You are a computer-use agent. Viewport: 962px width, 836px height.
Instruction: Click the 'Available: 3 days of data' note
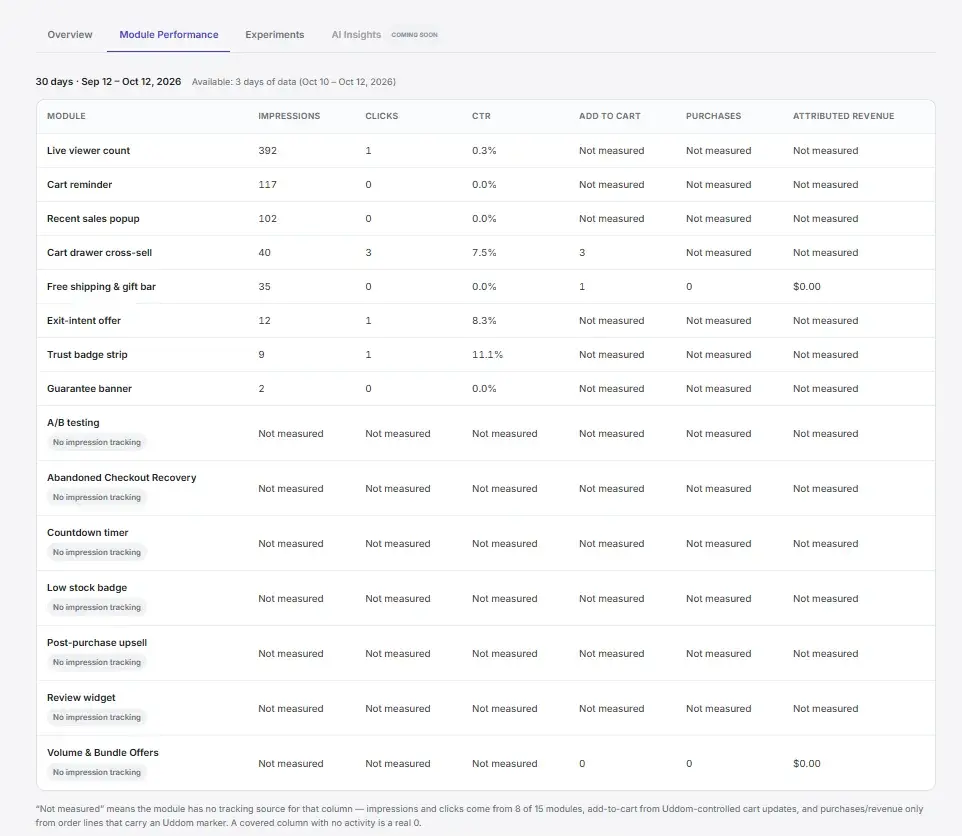293,82
